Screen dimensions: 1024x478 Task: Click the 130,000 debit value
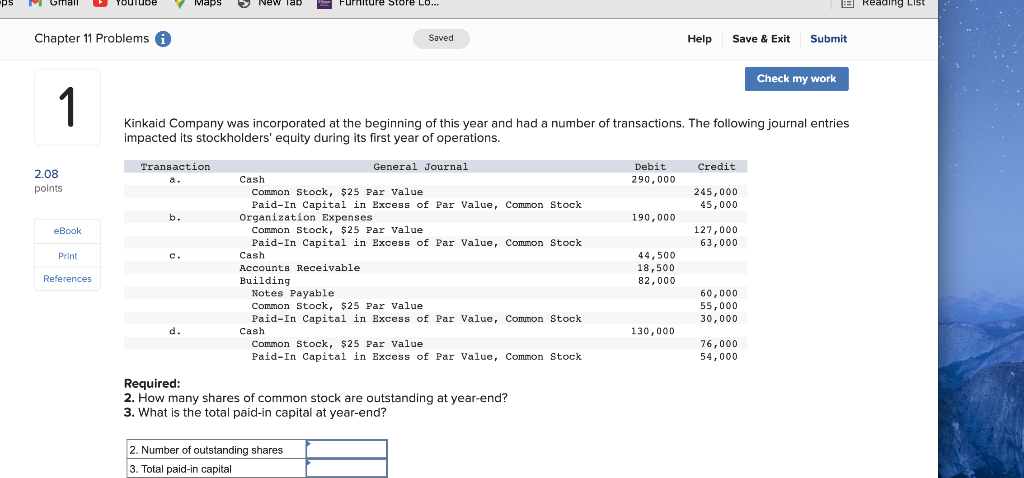coord(653,331)
